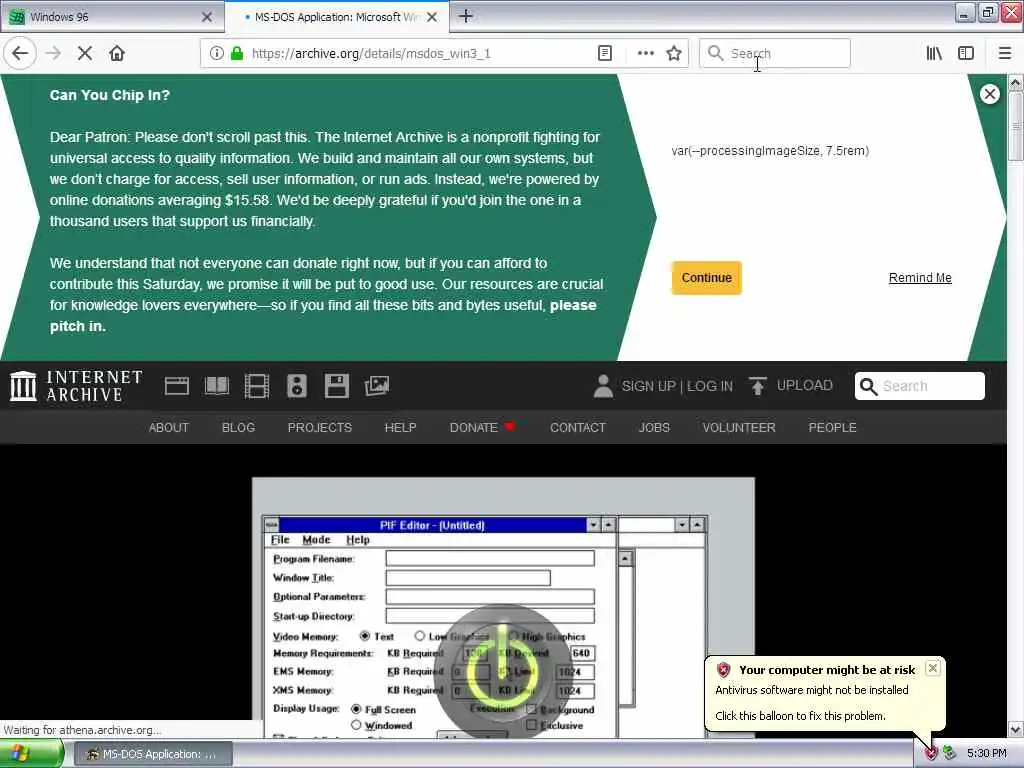The width and height of the screenshot is (1024, 768).
Task: Check the Exclusive execution checkbox
Action: (x=532, y=725)
